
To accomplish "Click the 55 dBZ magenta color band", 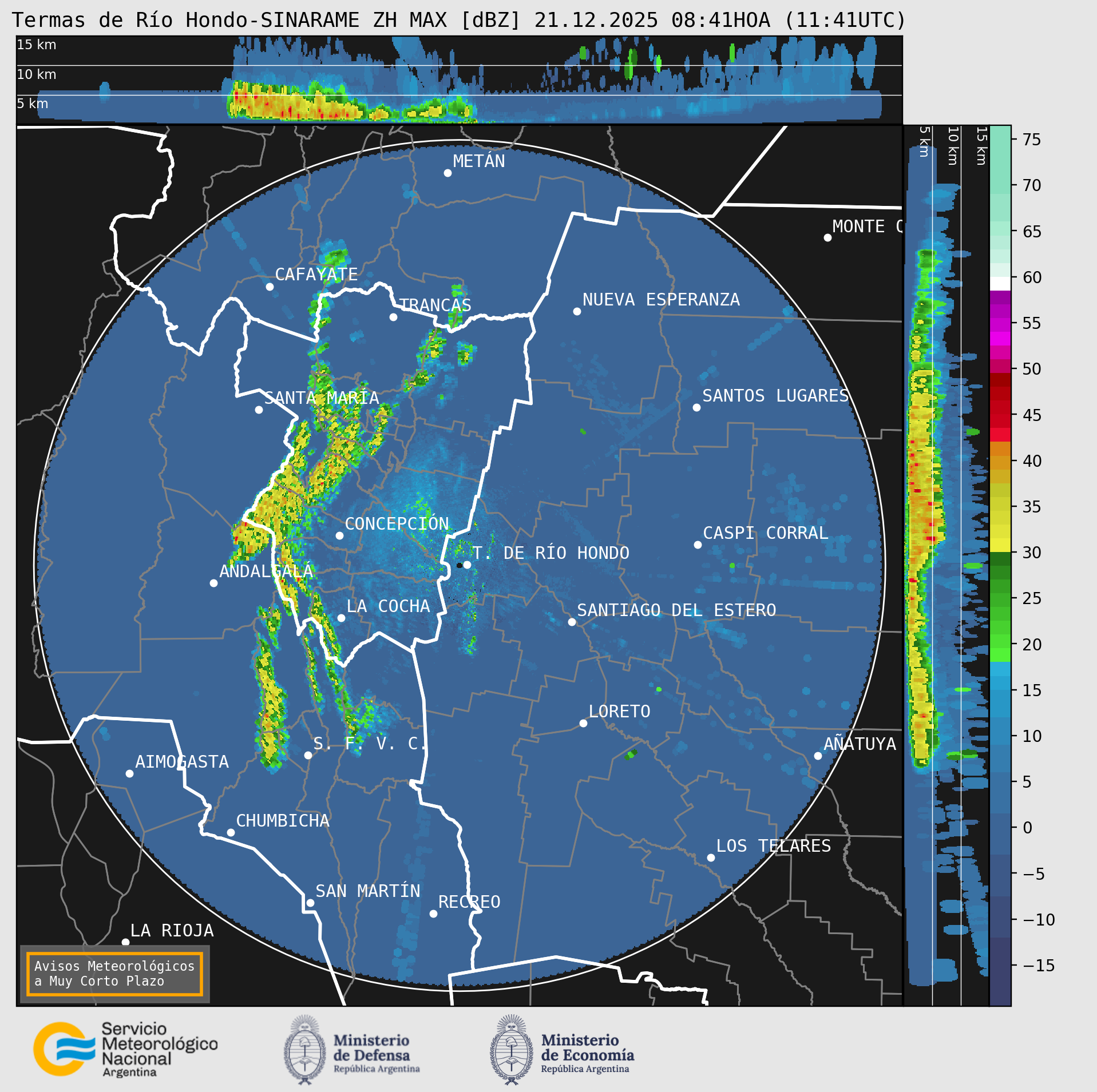I will click(x=1000, y=325).
